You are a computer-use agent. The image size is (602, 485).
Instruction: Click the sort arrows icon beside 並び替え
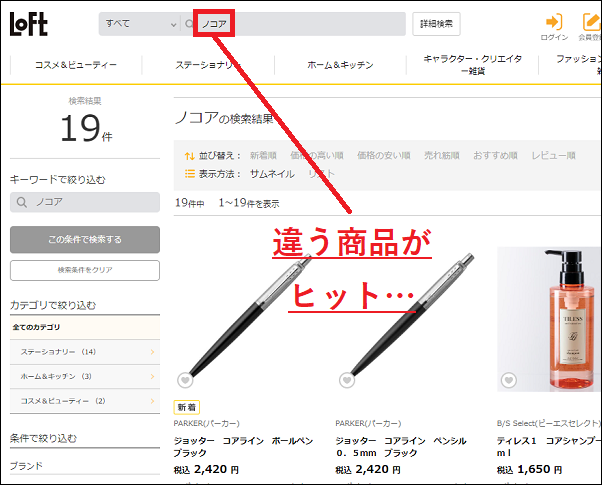pyautogui.click(x=190, y=156)
